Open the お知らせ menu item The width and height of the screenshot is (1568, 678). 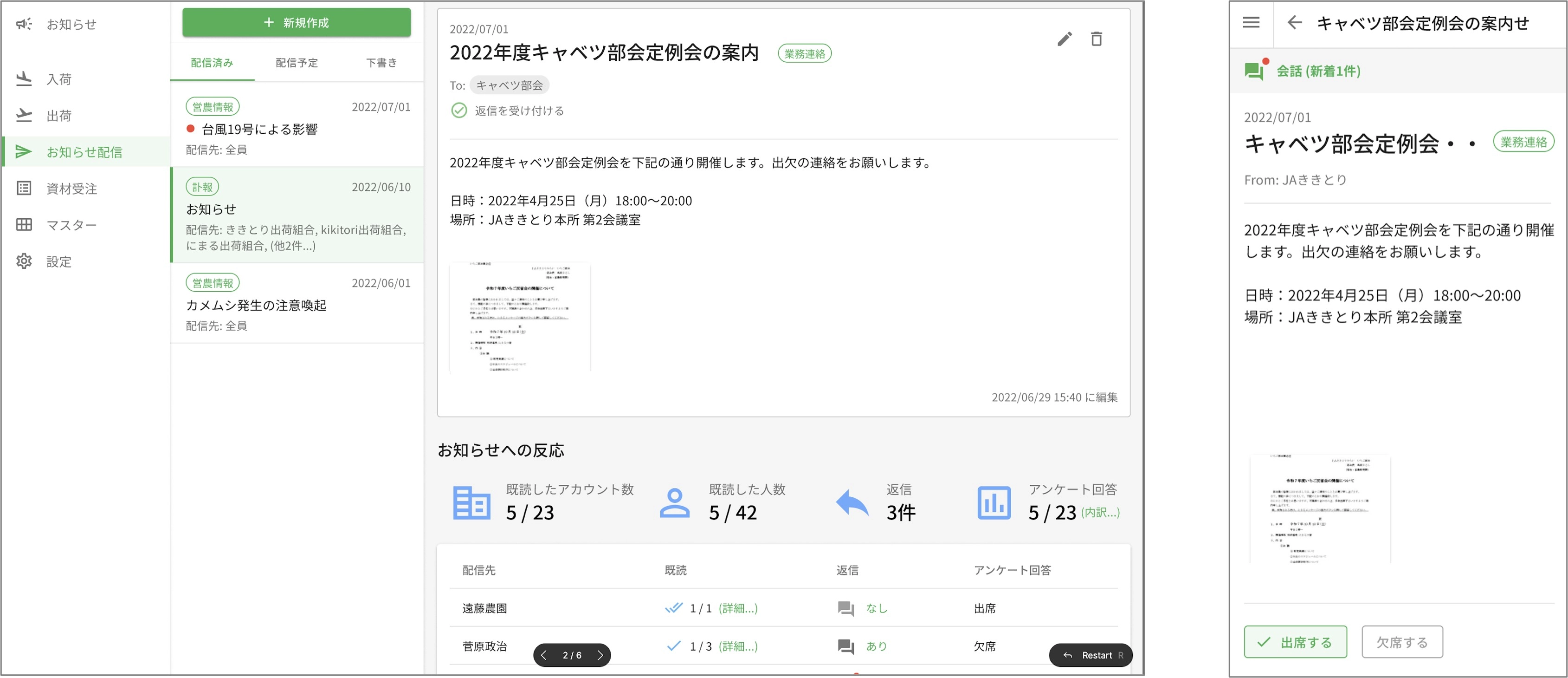point(85,24)
